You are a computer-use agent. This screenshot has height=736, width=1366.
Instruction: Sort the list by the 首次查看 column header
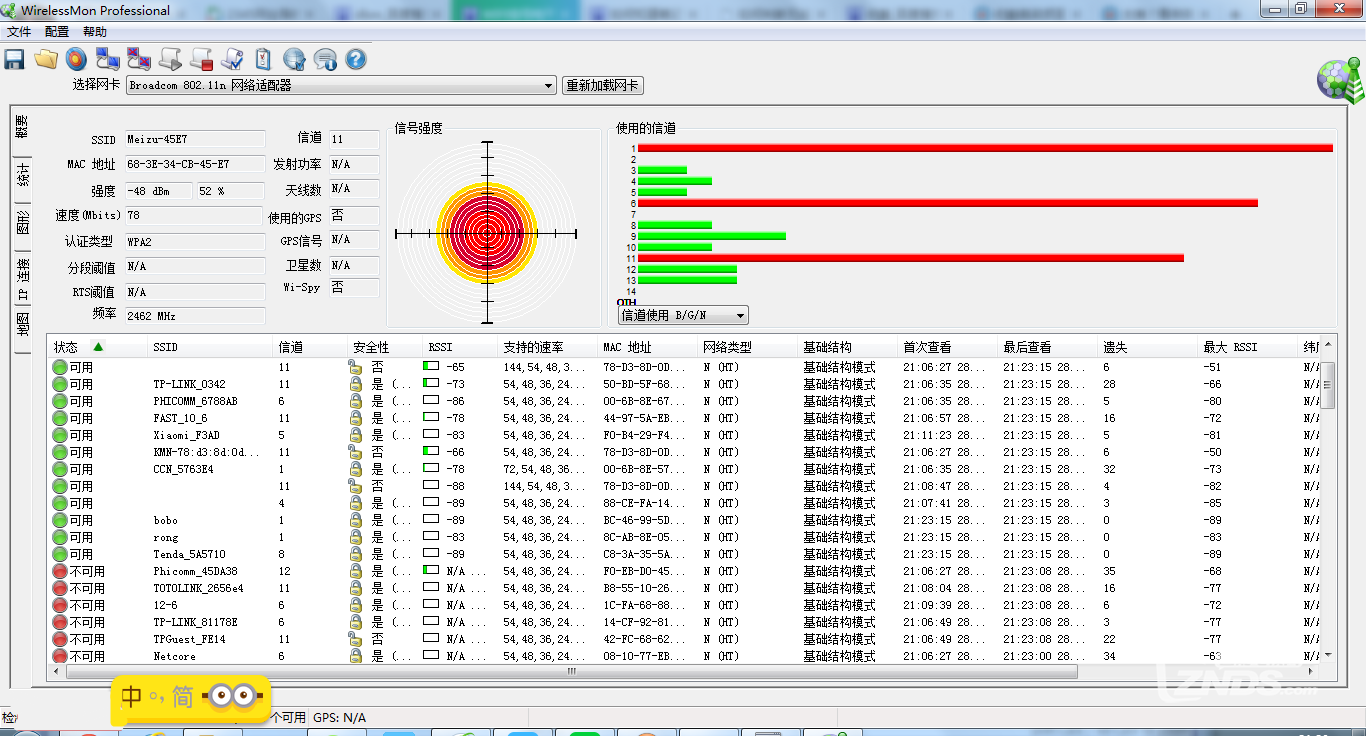[x=948, y=347]
